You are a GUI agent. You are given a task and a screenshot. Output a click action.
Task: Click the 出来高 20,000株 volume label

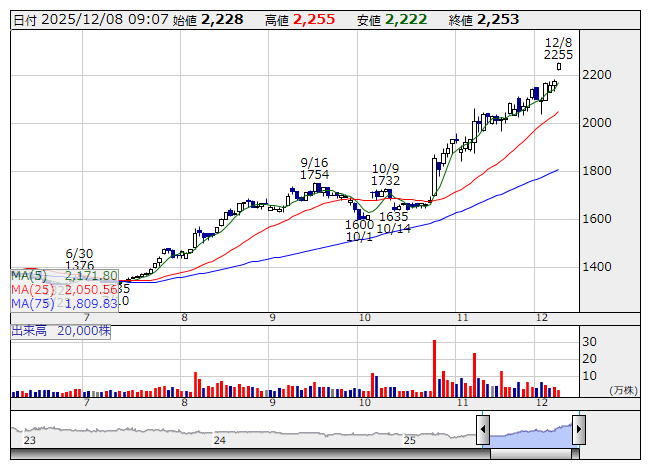pos(61,331)
